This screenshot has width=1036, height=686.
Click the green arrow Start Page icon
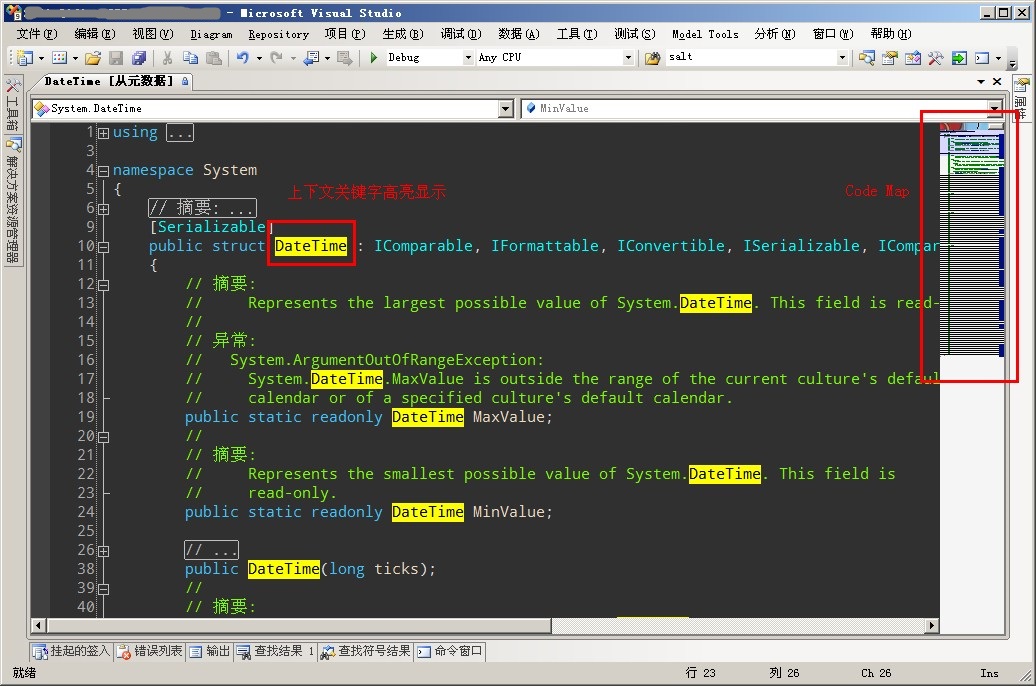coord(959,58)
